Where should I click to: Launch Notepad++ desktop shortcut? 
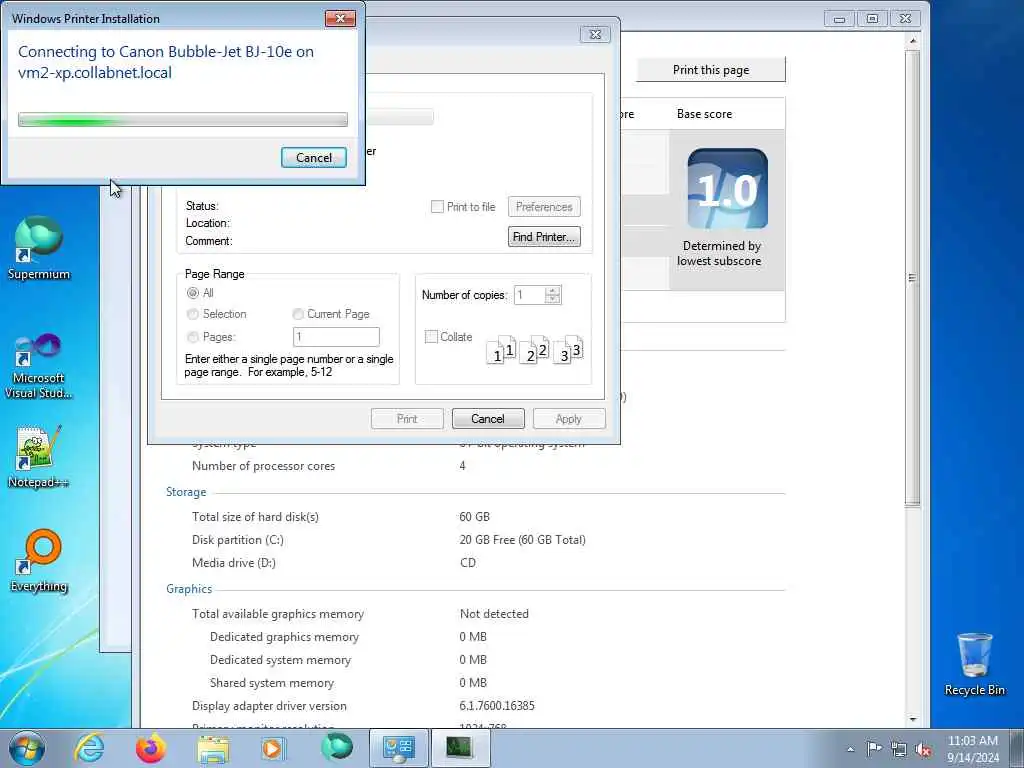tap(39, 457)
